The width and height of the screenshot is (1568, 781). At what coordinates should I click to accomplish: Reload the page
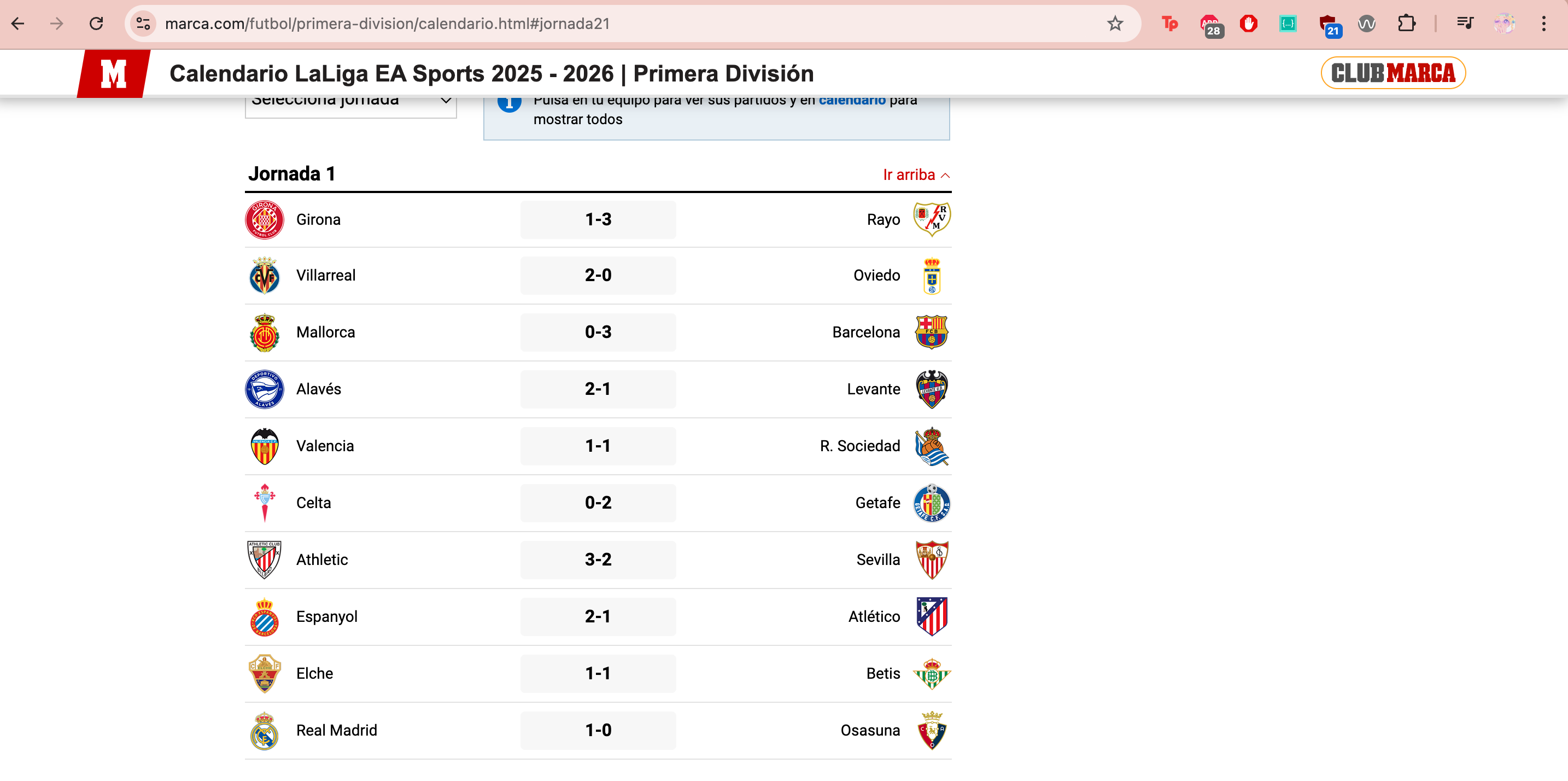pos(96,24)
